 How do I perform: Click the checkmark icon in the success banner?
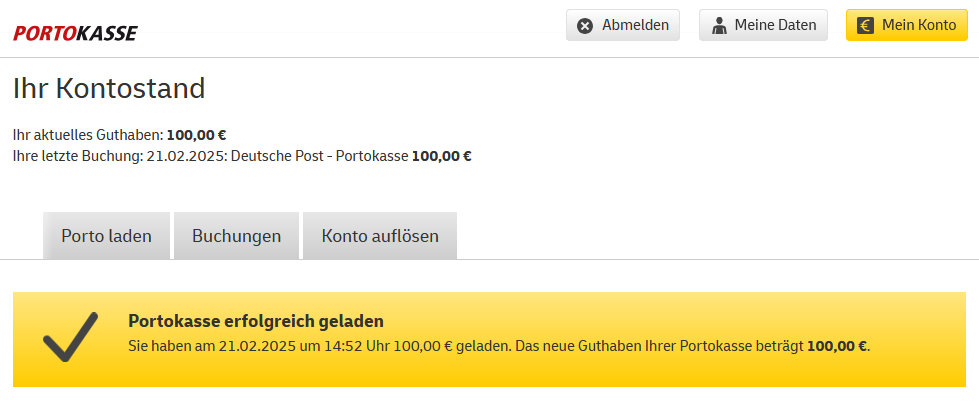pyautogui.click(x=70, y=338)
